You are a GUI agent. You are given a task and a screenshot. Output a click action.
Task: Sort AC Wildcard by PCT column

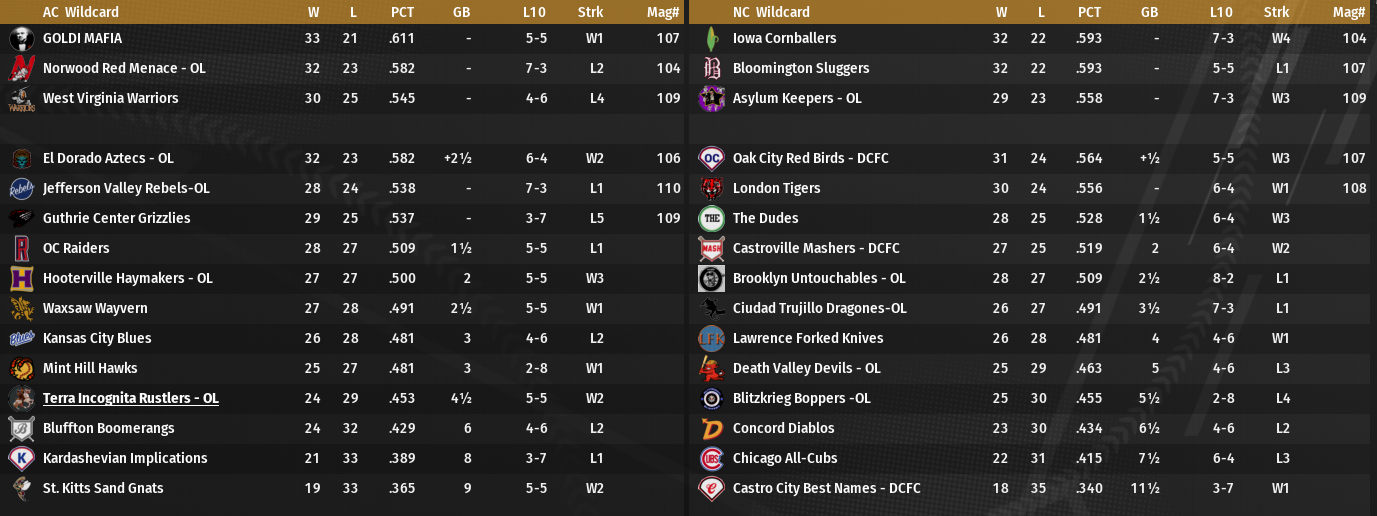[402, 12]
